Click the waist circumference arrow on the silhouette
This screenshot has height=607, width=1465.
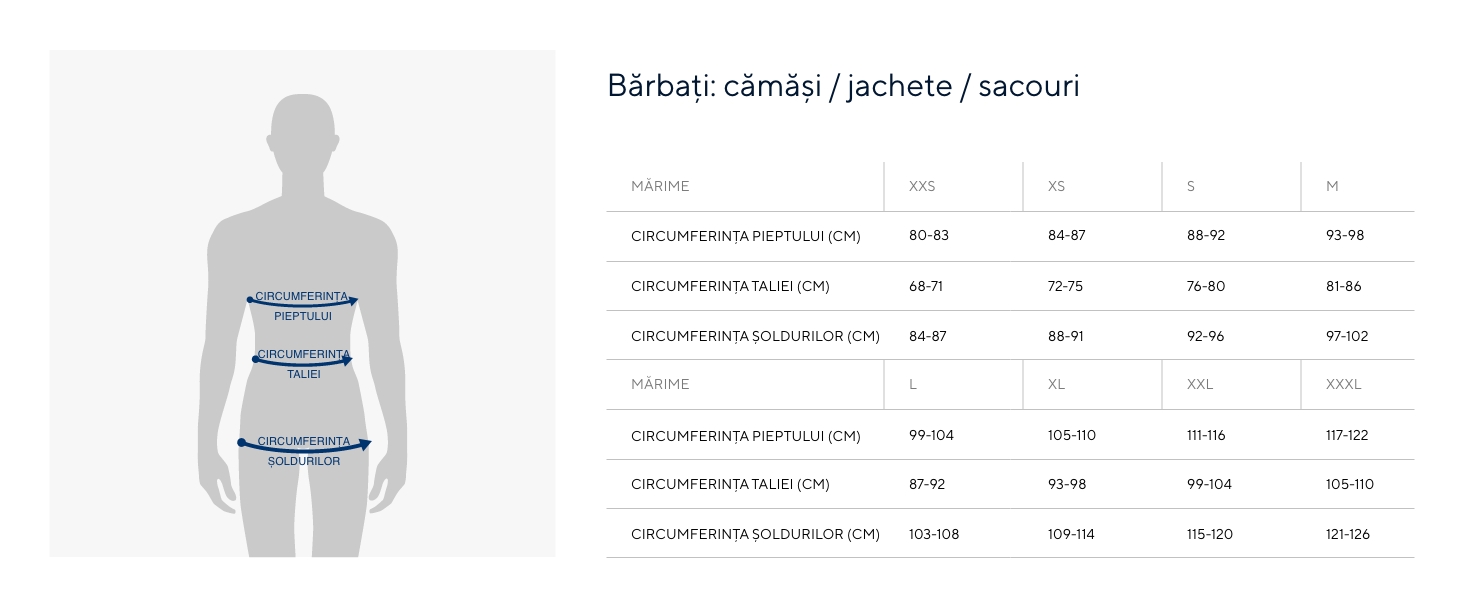click(x=303, y=361)
